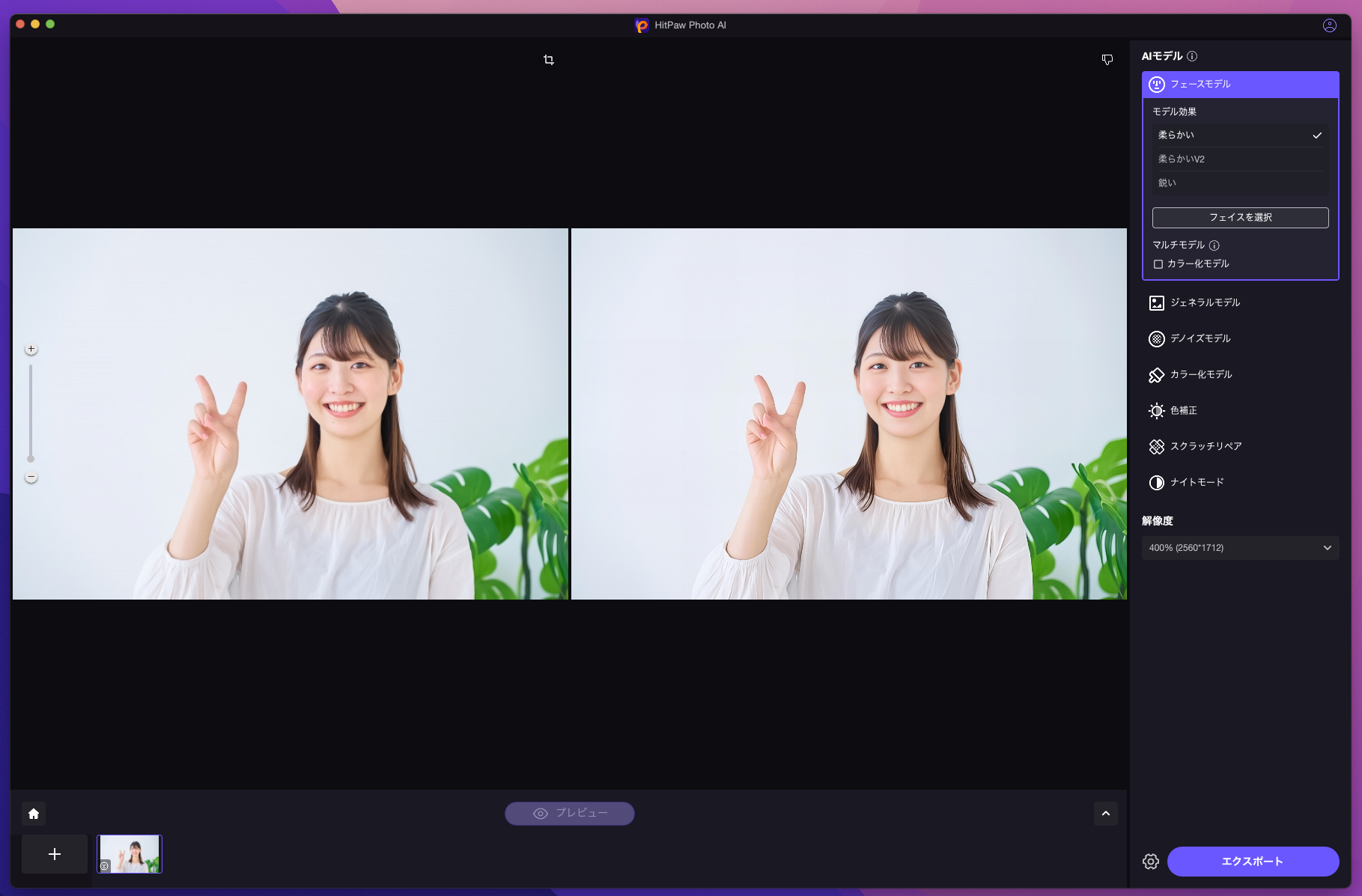Image resolution: width=1362 pixels, height=896 pixels.
Task: Enable カラー化モデル checkbox
Action: point(1158,264)
